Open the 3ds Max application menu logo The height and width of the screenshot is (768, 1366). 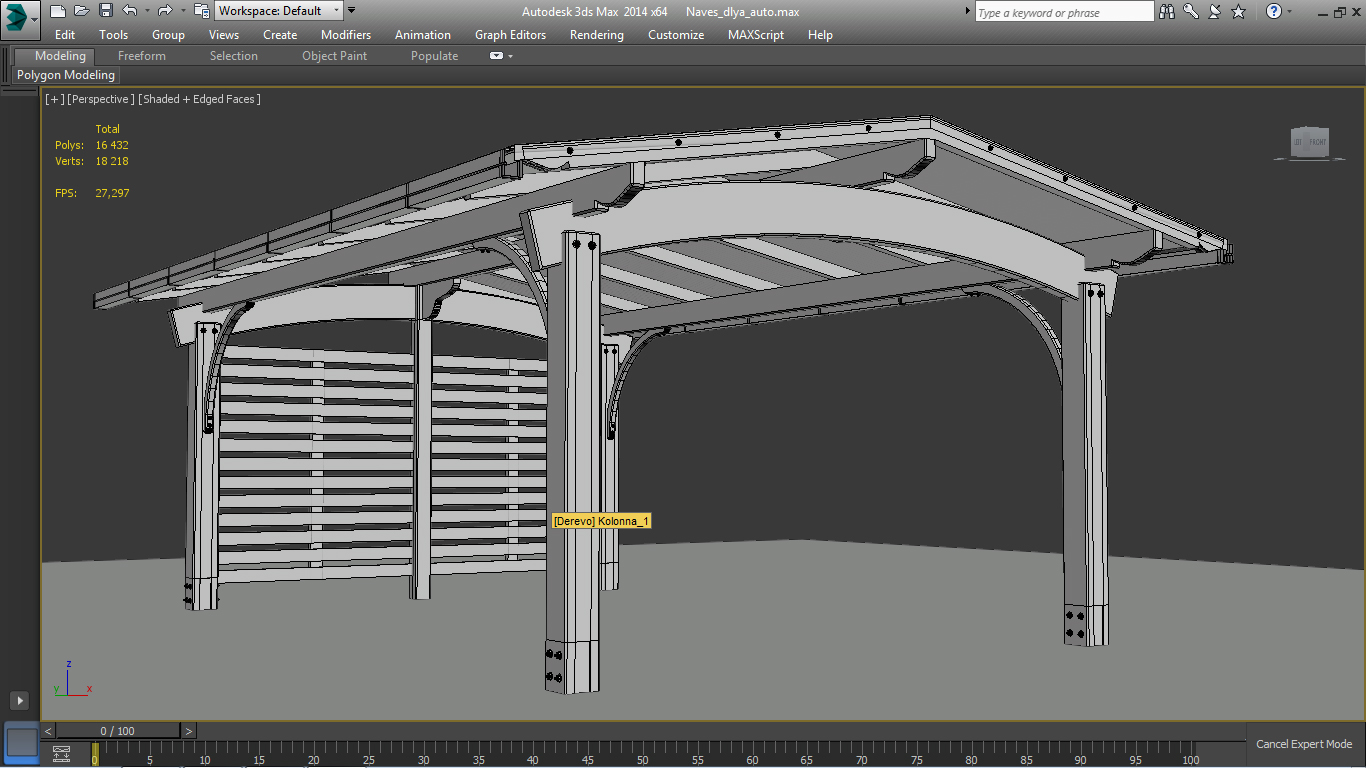point(20,19)
